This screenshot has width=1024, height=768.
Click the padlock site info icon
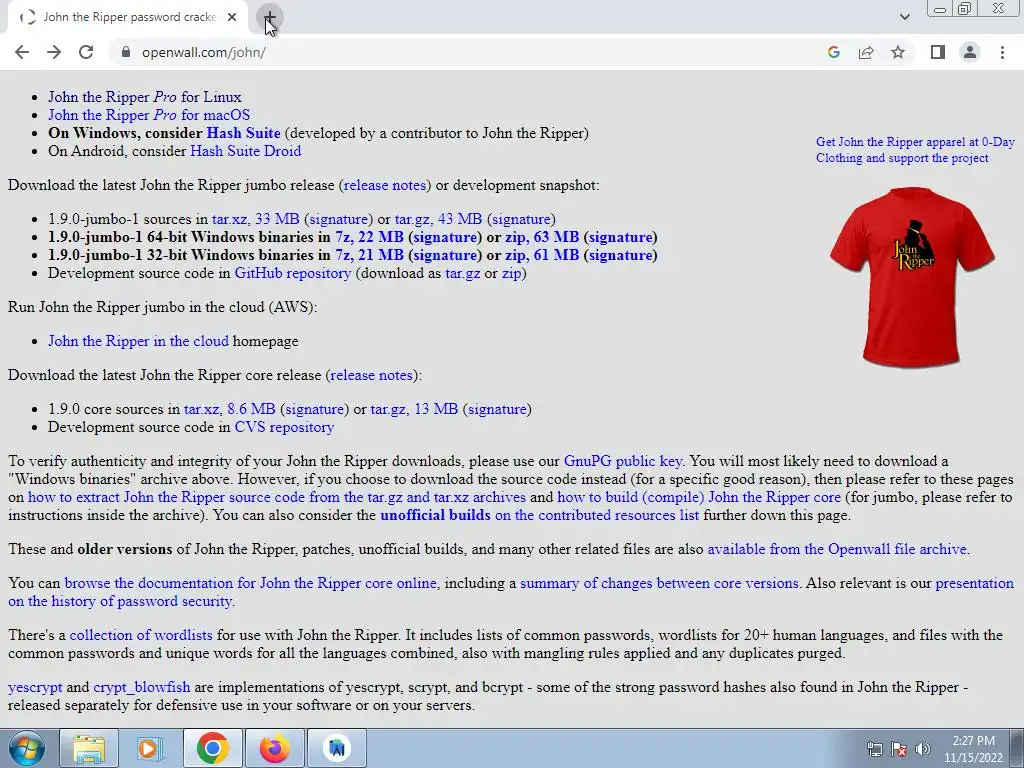pos(126,52)
